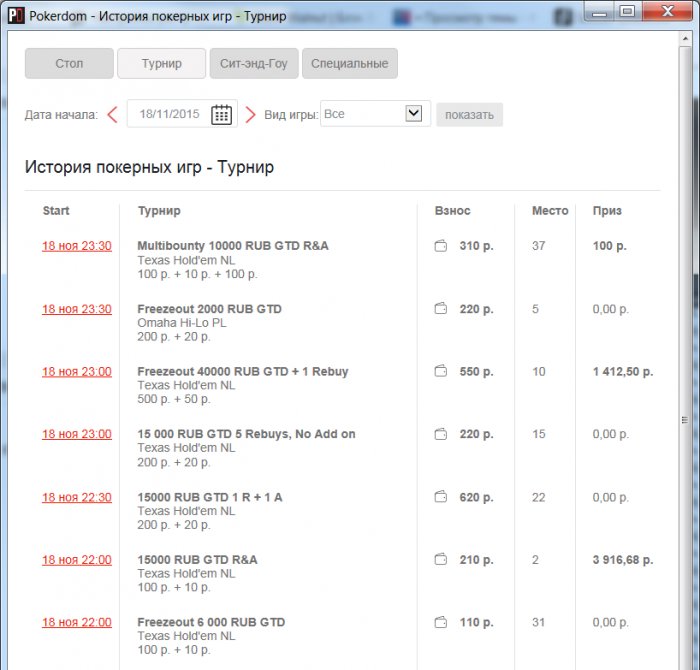700x670 pixels.
Task: Click wallet icon in 15 000 RUB GTD 5 Rebuys row
Action: coord(441,434)
